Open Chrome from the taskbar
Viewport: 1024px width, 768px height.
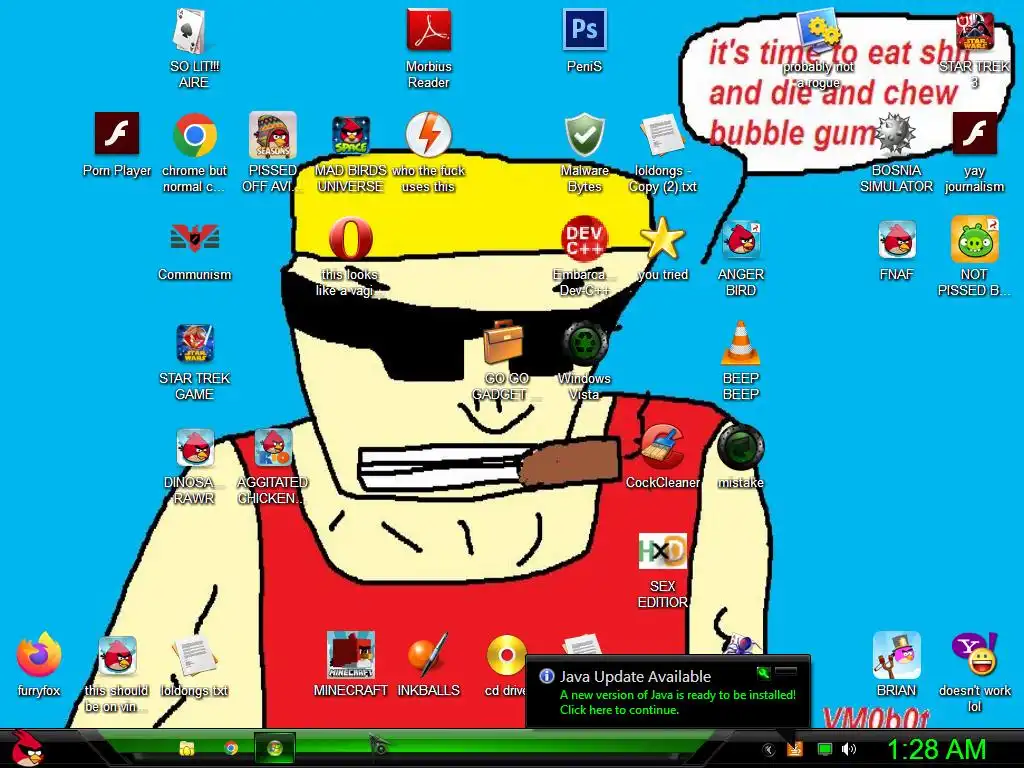[x=231, y=748]
